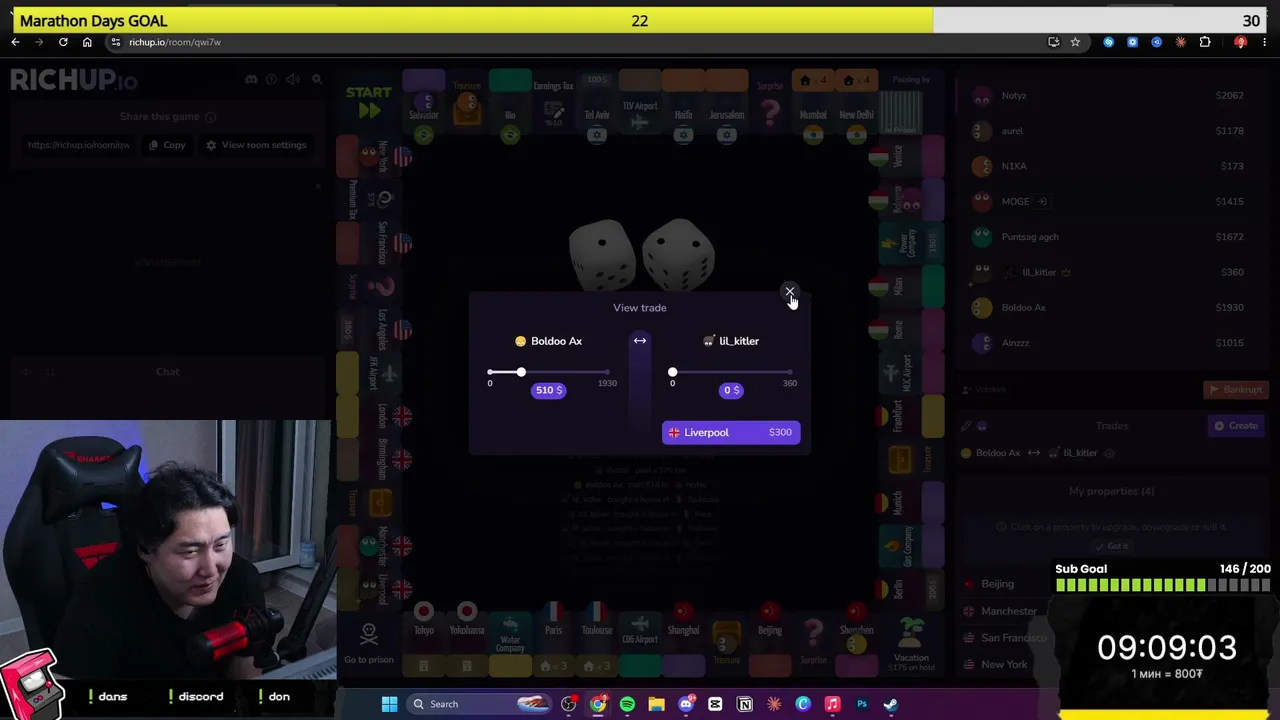
Task: Open the browser home page
Action: tap(87, 42)
